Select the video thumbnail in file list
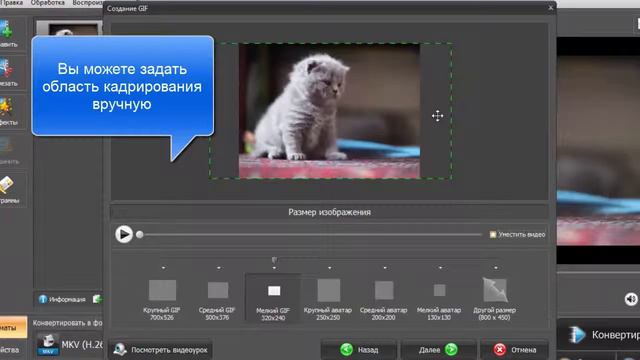This screenshot has width=640, height=360. [x=69, y=28]
